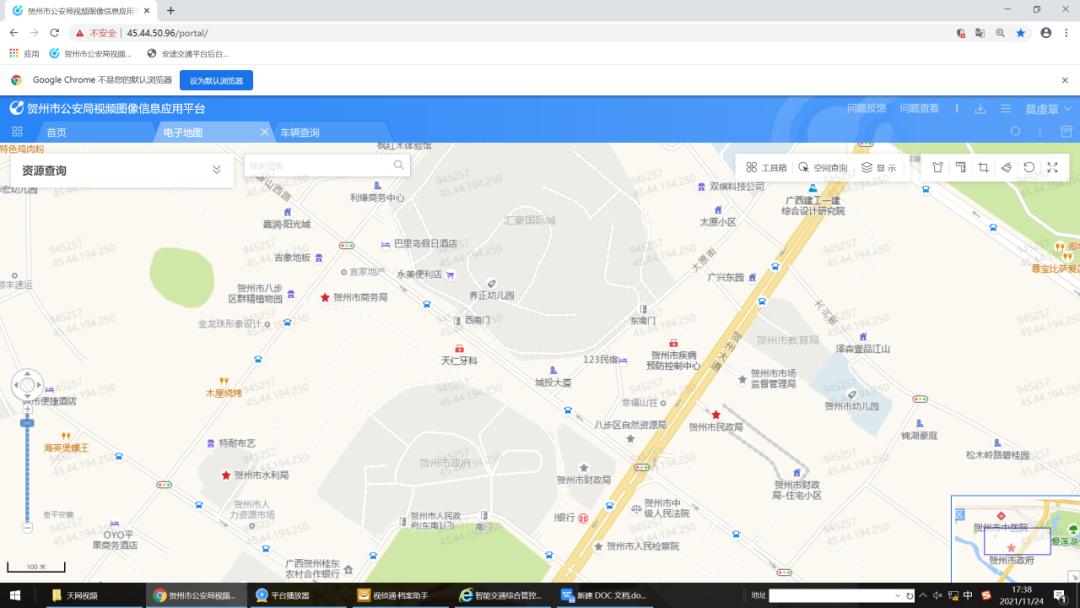Enter fullscreen map view
Viewport: 1080px width, 608px height.
1052,167
